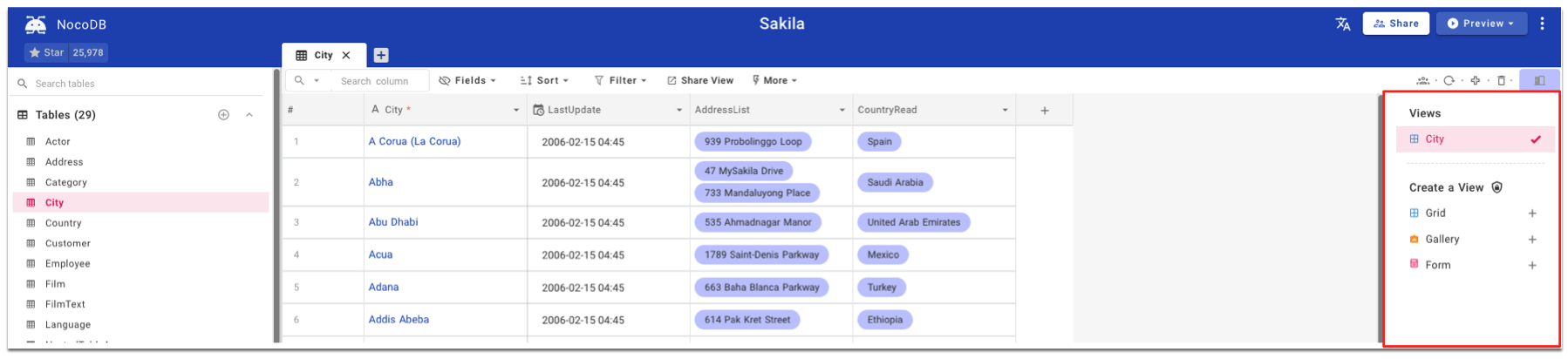Open AddressList column header dropdown
1568x359 pixels.
pyautogui.click(x=842, y=110)
